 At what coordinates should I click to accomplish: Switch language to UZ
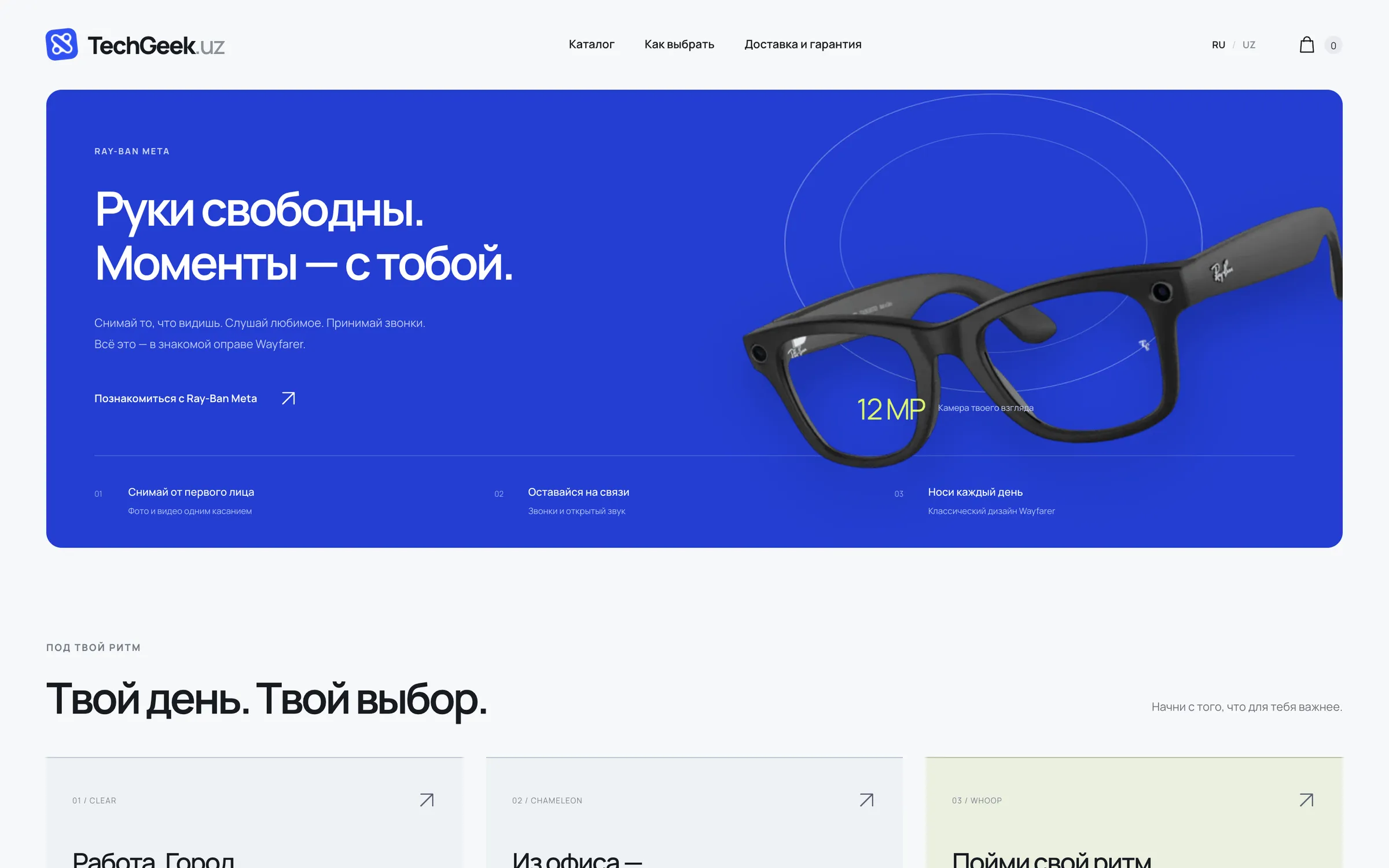tap(1249, 45)
